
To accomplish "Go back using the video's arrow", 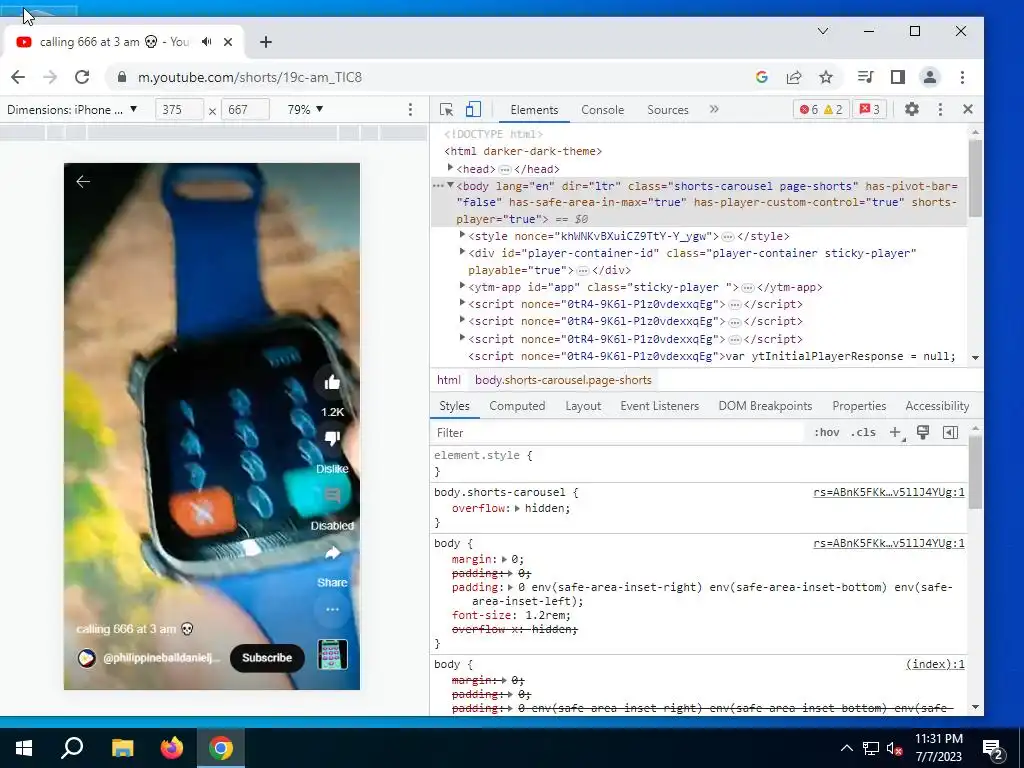I will point(83,182).
